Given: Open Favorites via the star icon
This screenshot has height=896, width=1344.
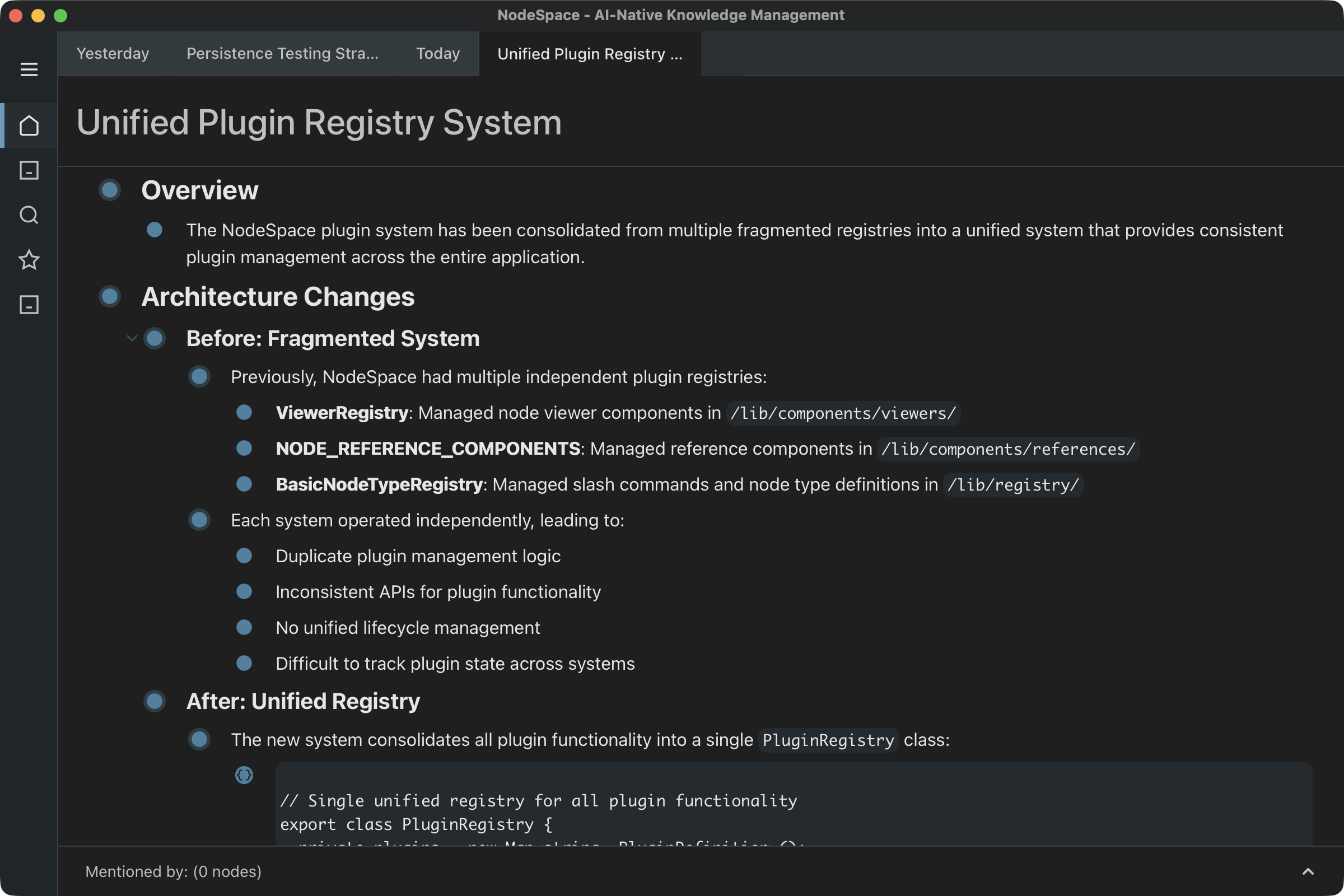Looking at the screenshot, I should tap(29, 260).
